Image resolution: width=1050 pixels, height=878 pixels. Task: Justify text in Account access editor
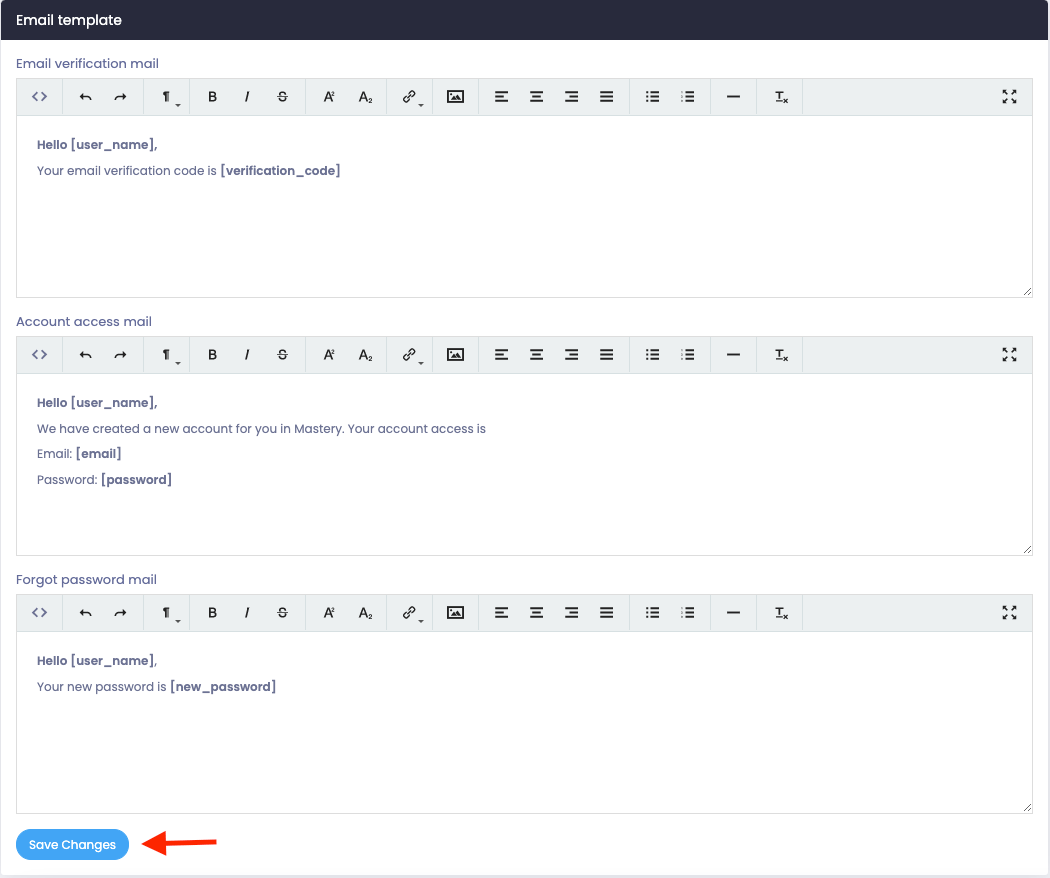606,355
